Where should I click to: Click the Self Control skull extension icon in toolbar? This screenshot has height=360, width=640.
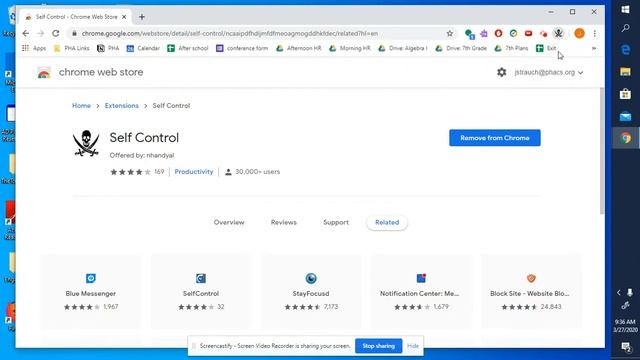[x=558, y=33]
